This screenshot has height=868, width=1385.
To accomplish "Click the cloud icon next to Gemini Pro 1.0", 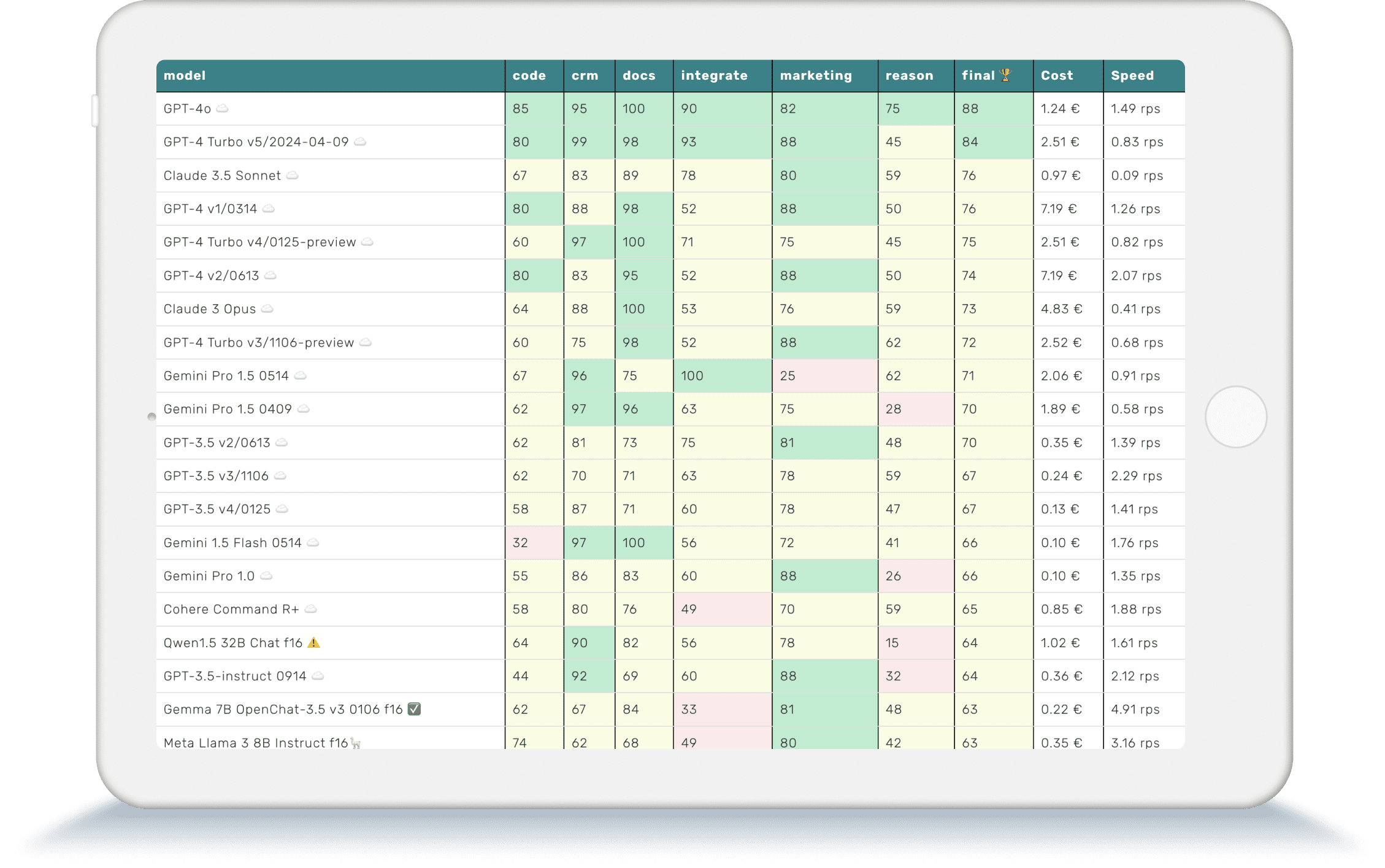I will coord(267,575).
